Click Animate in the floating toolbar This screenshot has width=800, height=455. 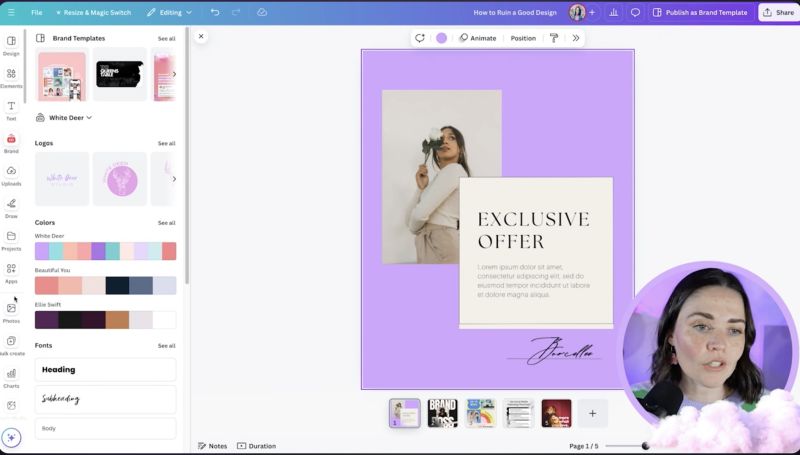tap(478, 38)
